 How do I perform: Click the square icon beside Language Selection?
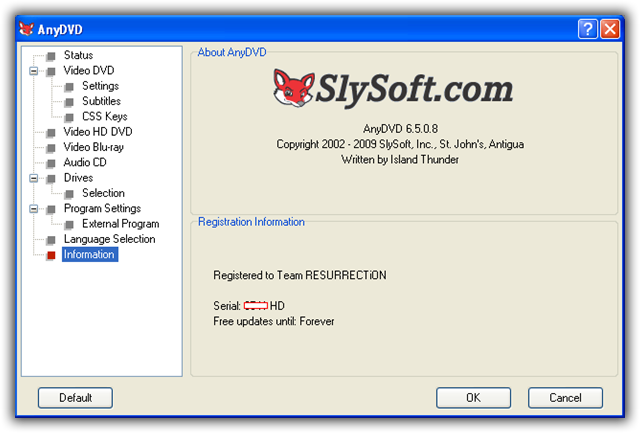[51, 240]
